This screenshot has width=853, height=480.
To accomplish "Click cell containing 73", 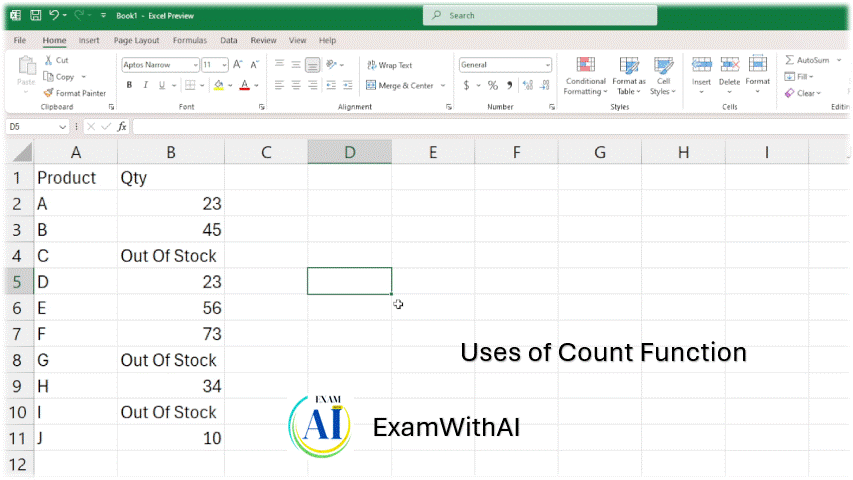I will point(171,334).
